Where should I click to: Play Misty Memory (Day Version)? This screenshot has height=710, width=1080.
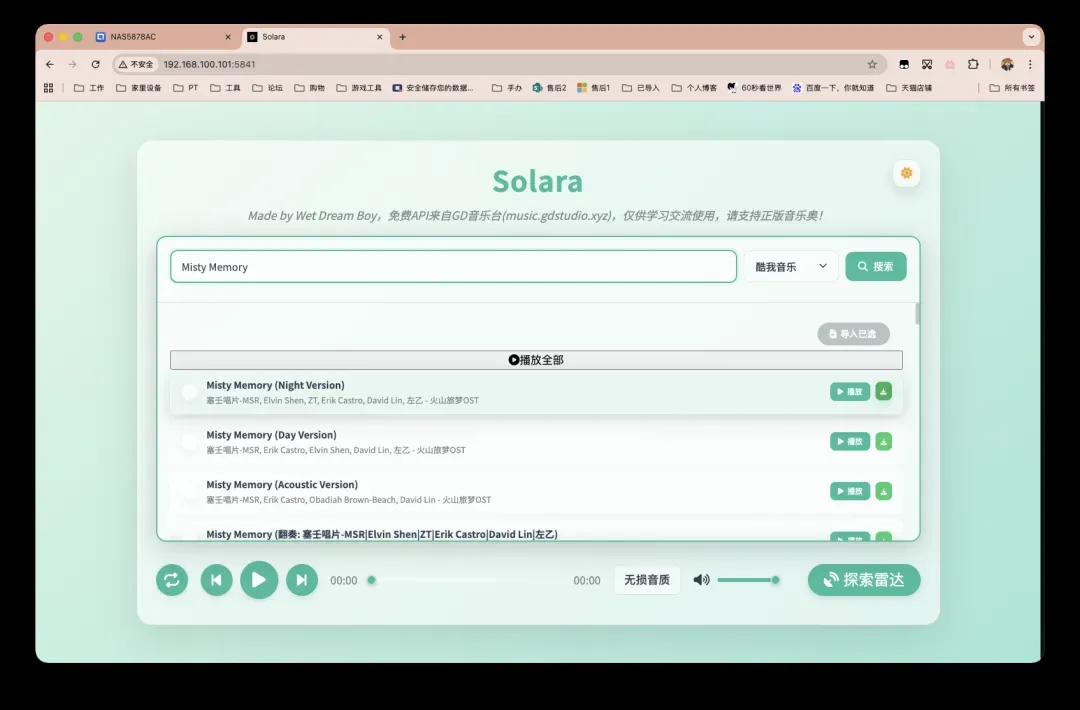pyautogui.click(x=849, y=441)
